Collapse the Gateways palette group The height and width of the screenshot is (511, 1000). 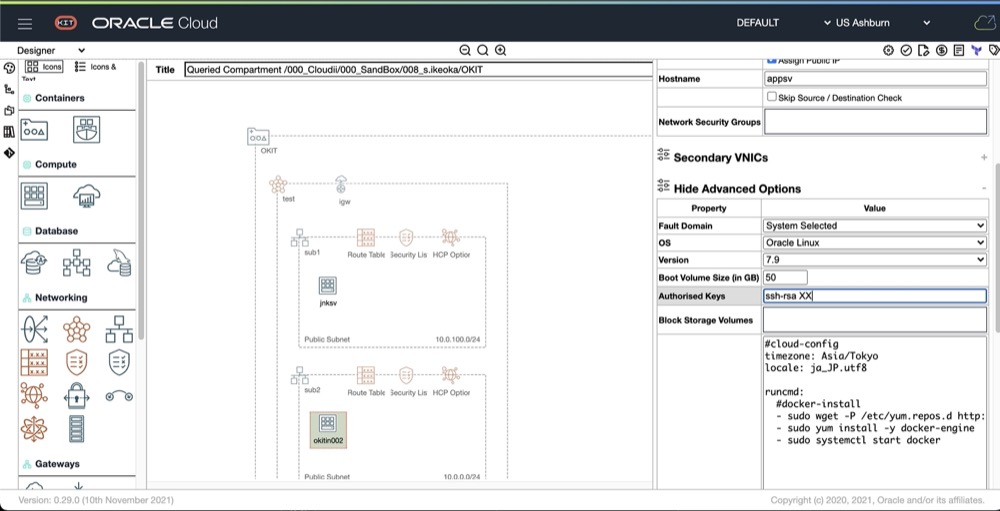pyautogui.click(x=57, y=464)
